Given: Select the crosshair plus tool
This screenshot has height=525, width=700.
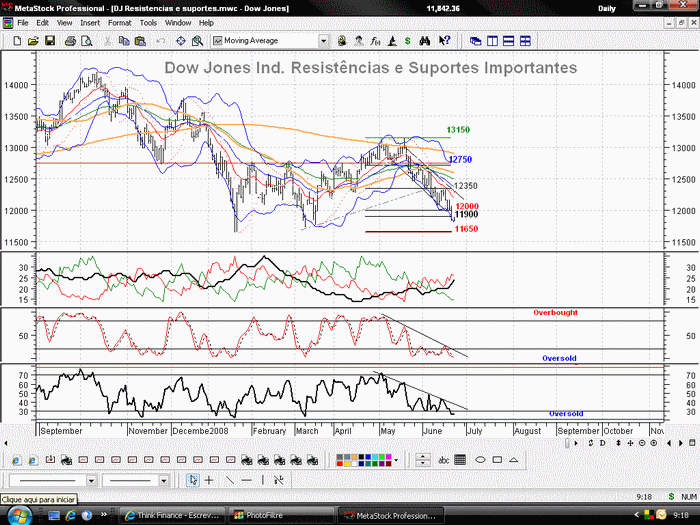Looking at the screenshot, I should pyautogui.click(x=209, y=480).
